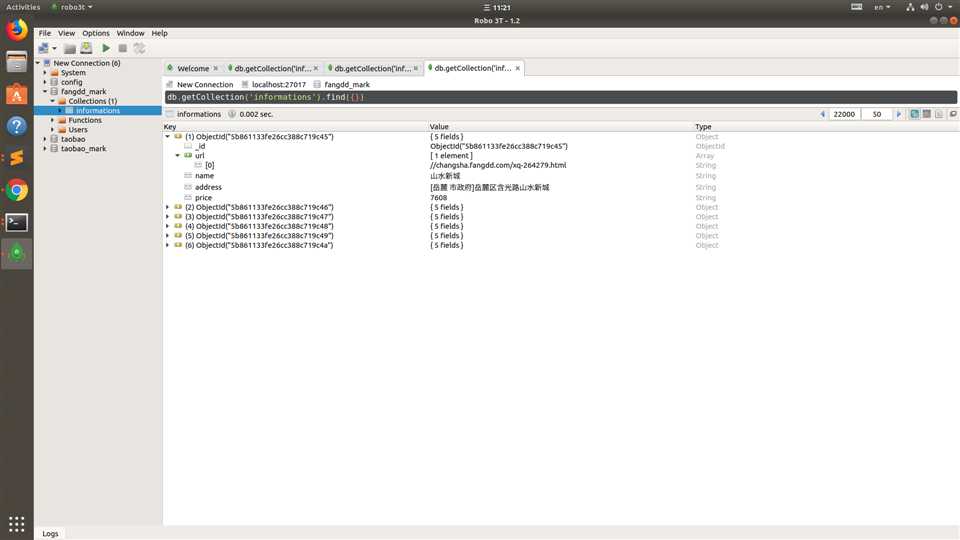Click the Connect to MongoDB toolbar icon

[x=43, y=48]
